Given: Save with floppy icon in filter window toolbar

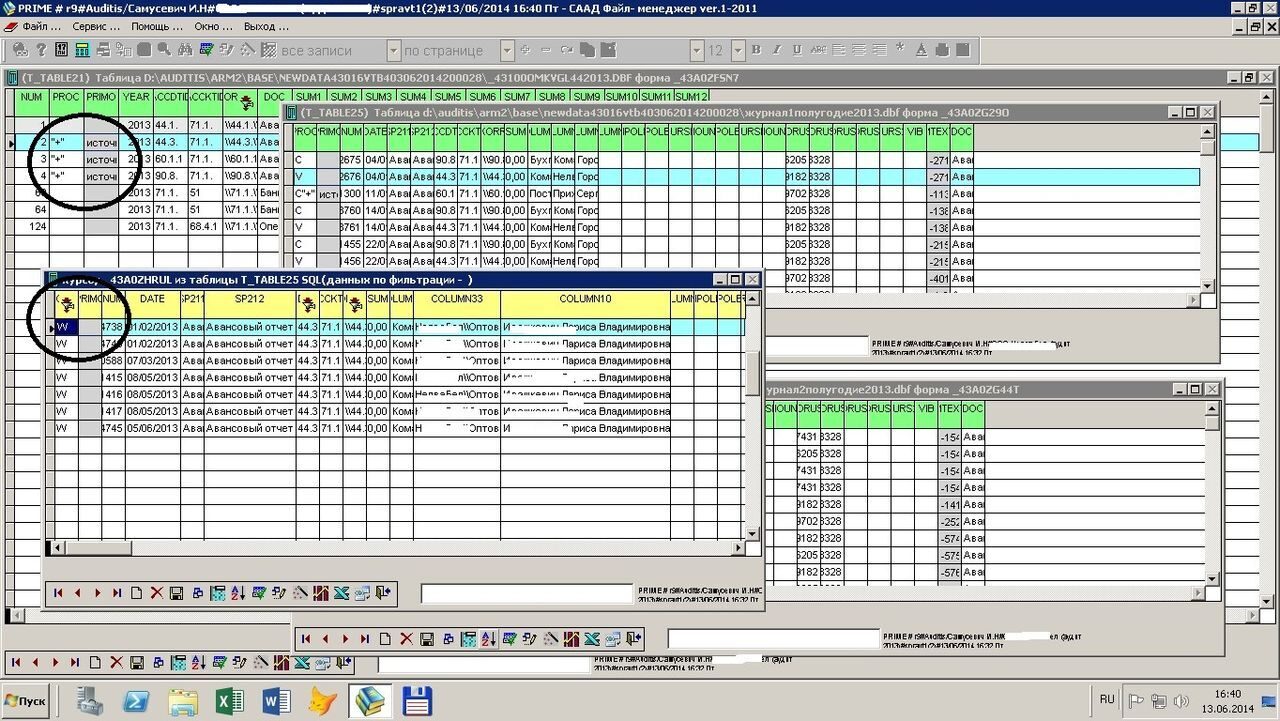Looking at the screenshot, I should (176, 593).
